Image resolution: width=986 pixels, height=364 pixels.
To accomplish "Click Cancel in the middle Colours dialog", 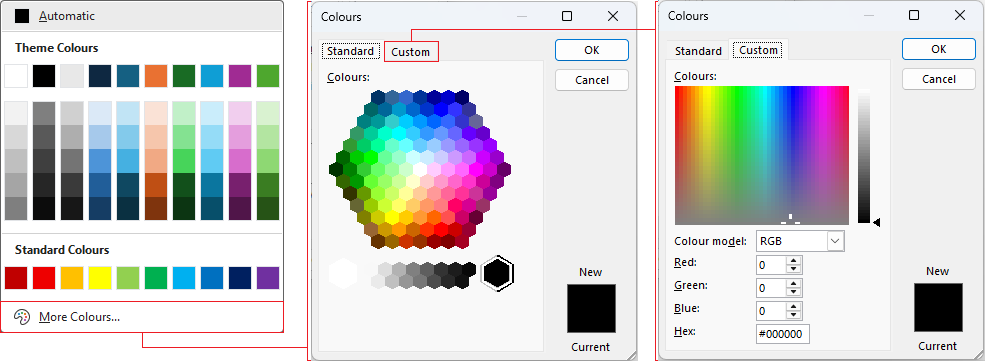I will 592,80.
